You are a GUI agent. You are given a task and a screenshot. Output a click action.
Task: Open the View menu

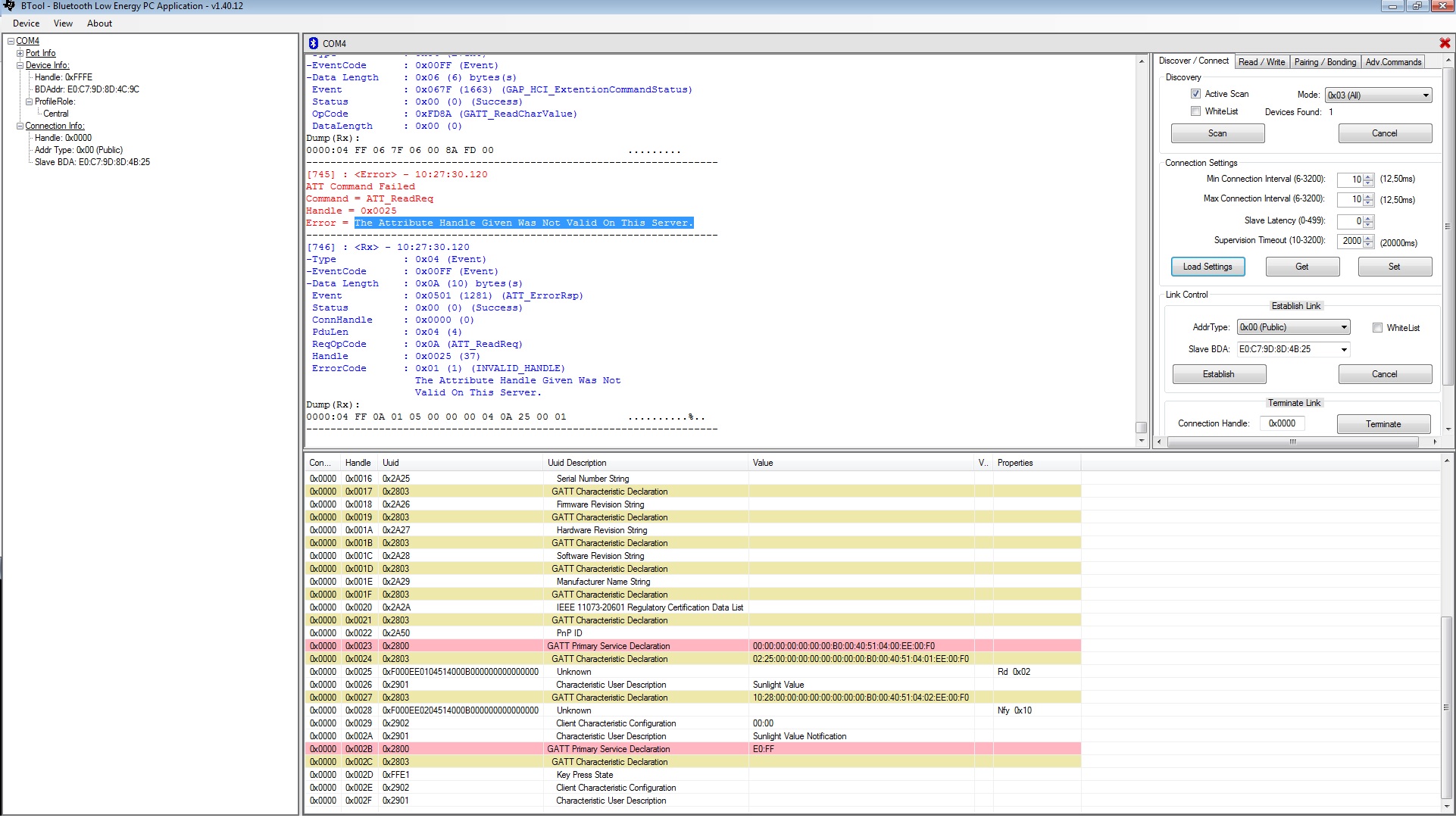(x=63, y=23)
